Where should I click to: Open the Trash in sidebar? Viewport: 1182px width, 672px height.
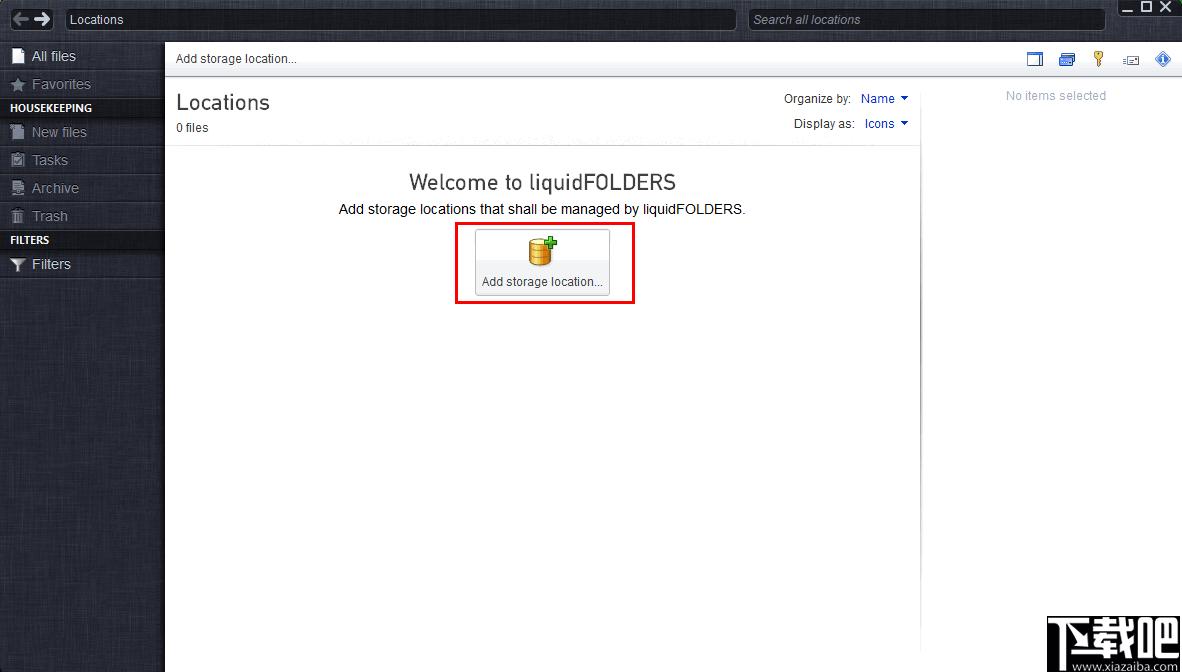(x=49, y=216)
